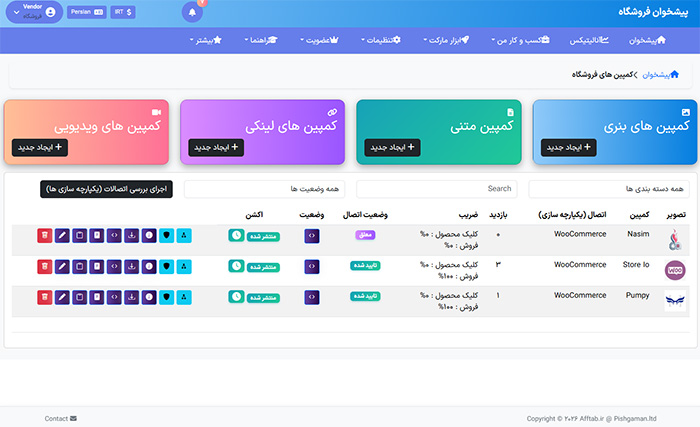Click the Search input field
700x427 pixels.
tap(436, 188)
